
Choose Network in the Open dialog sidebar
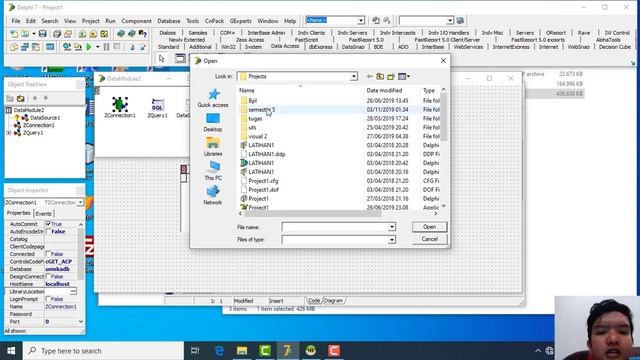(213, 195)
